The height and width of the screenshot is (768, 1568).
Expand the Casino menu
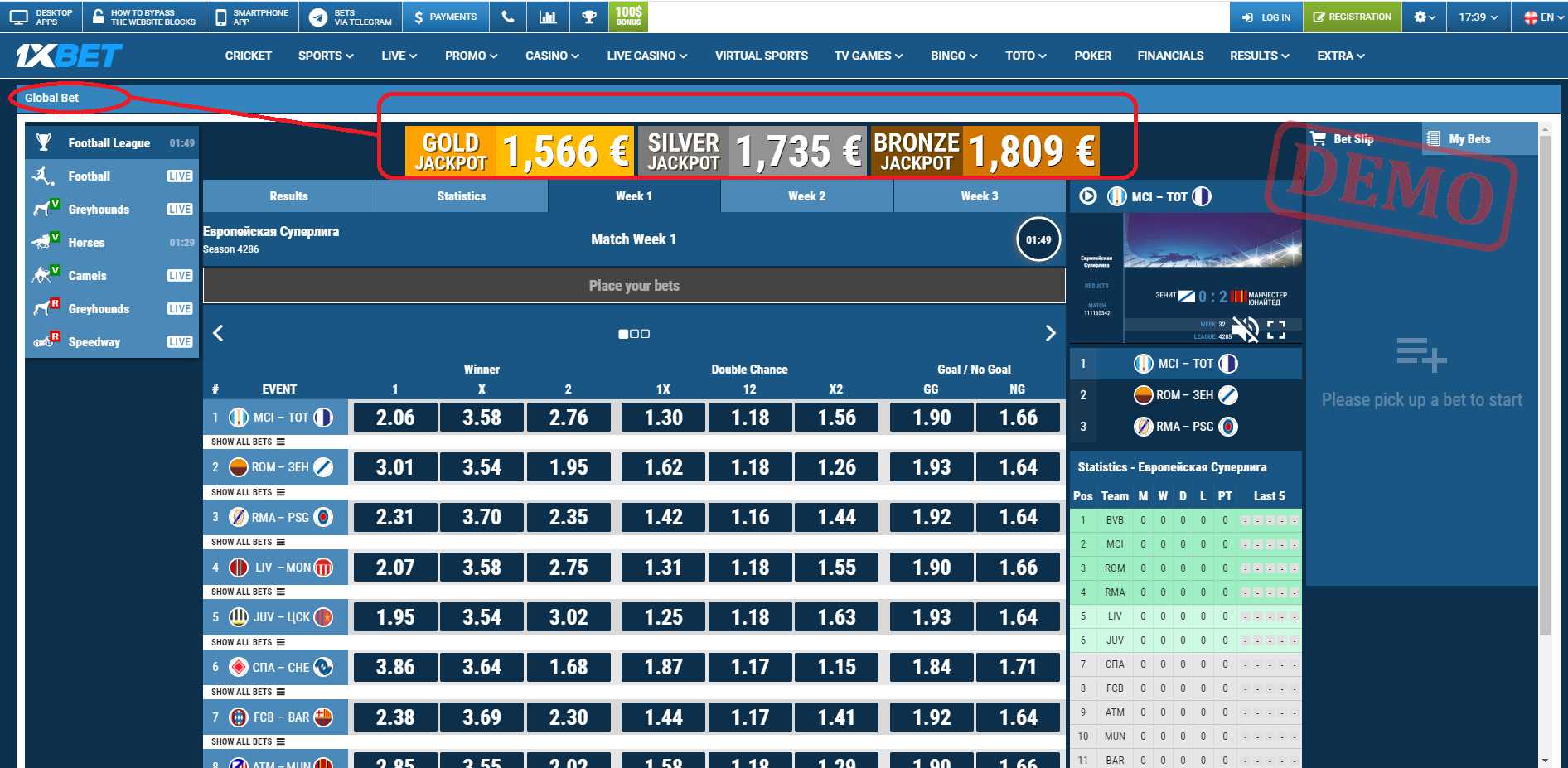point(552,56)
